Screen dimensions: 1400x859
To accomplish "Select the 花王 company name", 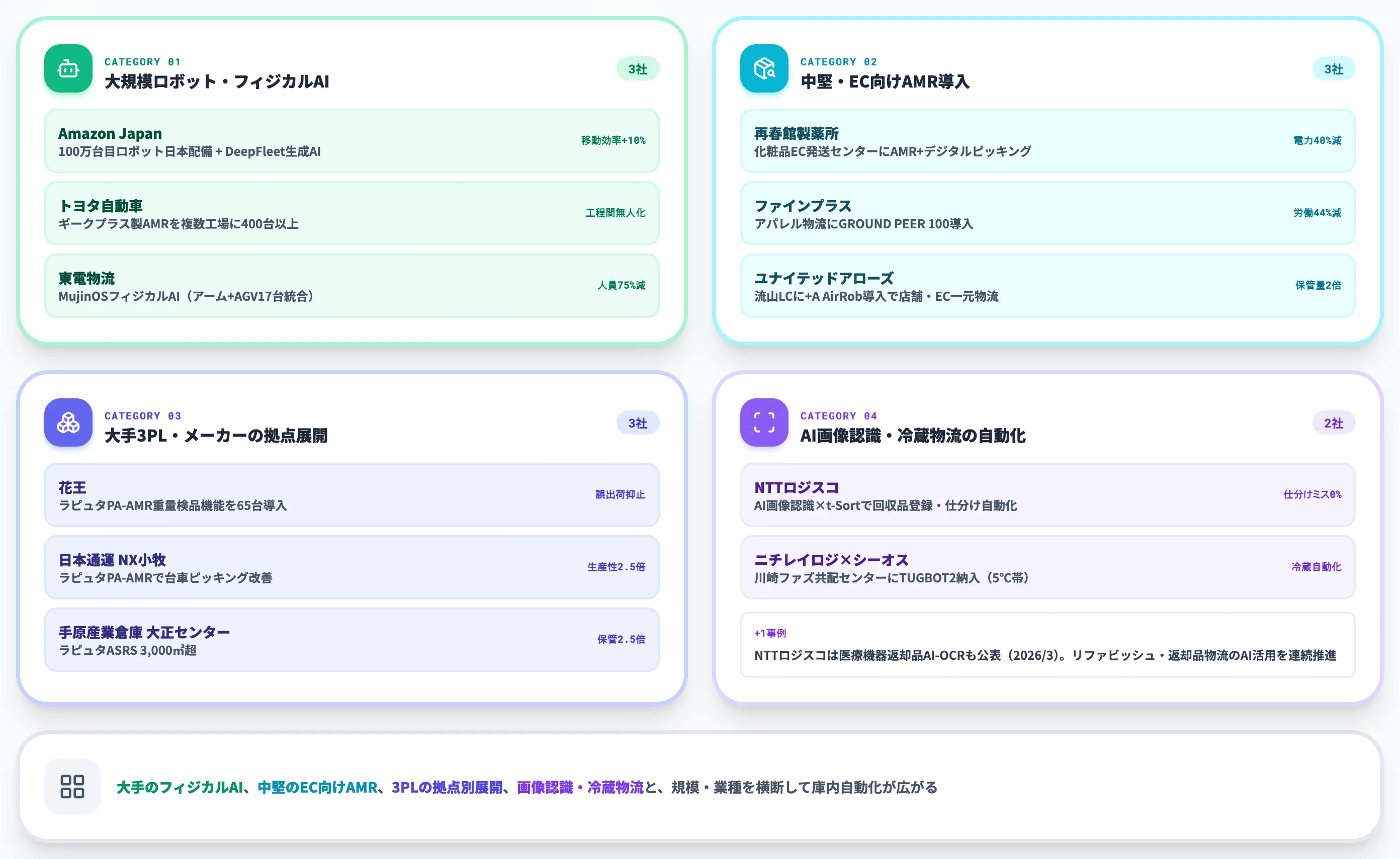I will (x=72, y=487).
